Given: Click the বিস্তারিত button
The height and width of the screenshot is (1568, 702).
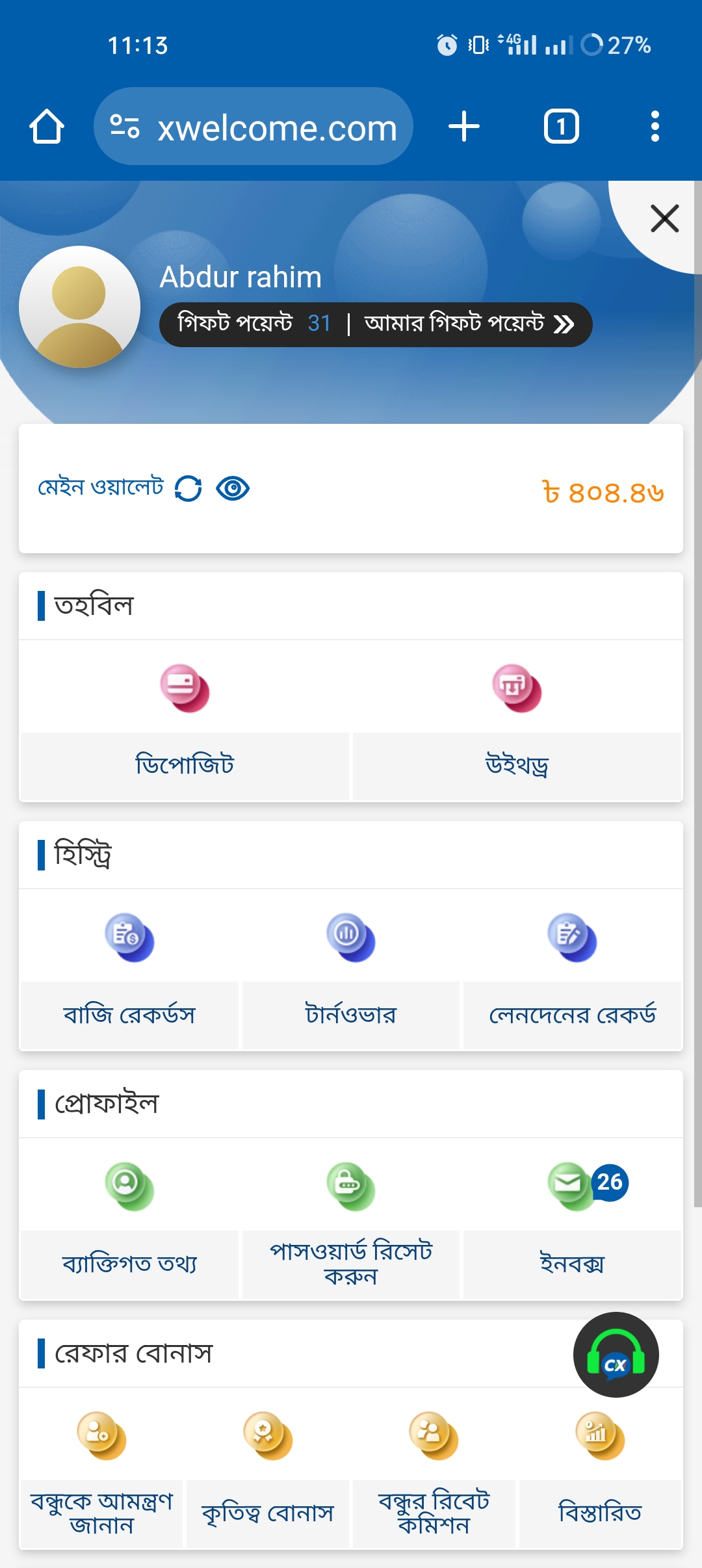Looking at the screenshot, I should coord(600,1513).
